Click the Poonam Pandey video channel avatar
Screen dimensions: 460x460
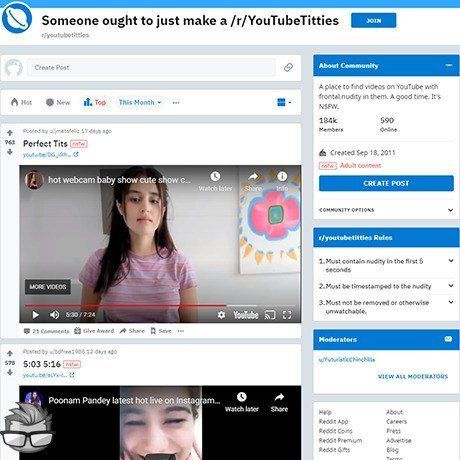(x=34, y=399)
